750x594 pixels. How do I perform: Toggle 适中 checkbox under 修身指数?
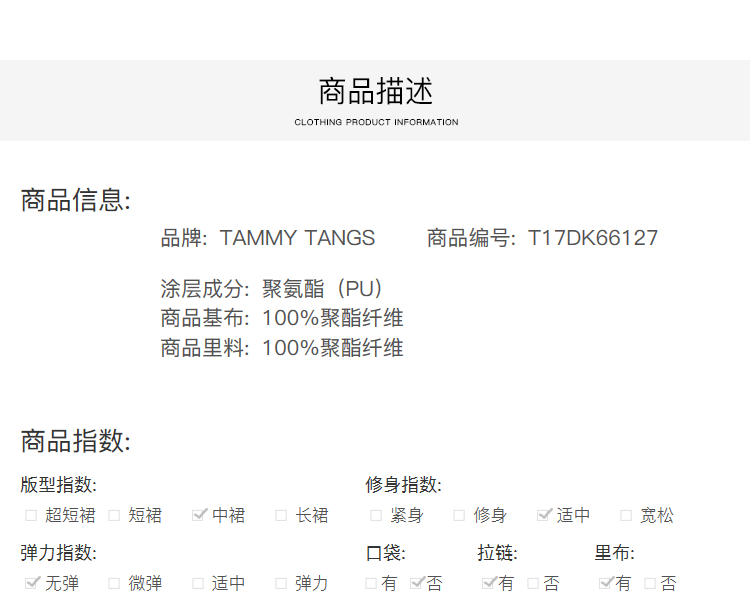[544, 515]
